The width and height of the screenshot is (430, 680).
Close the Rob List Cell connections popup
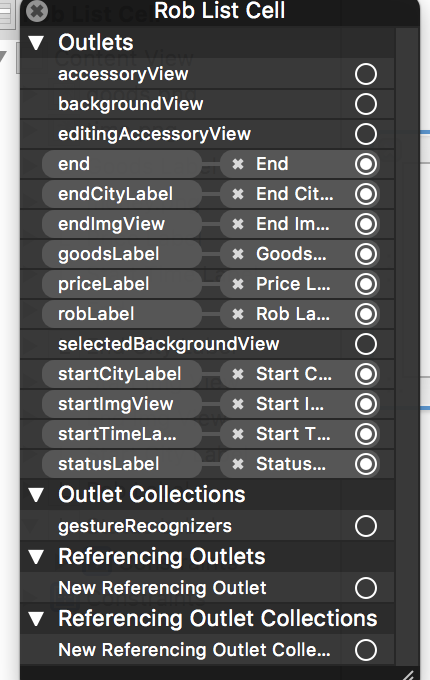pos(37,11)
